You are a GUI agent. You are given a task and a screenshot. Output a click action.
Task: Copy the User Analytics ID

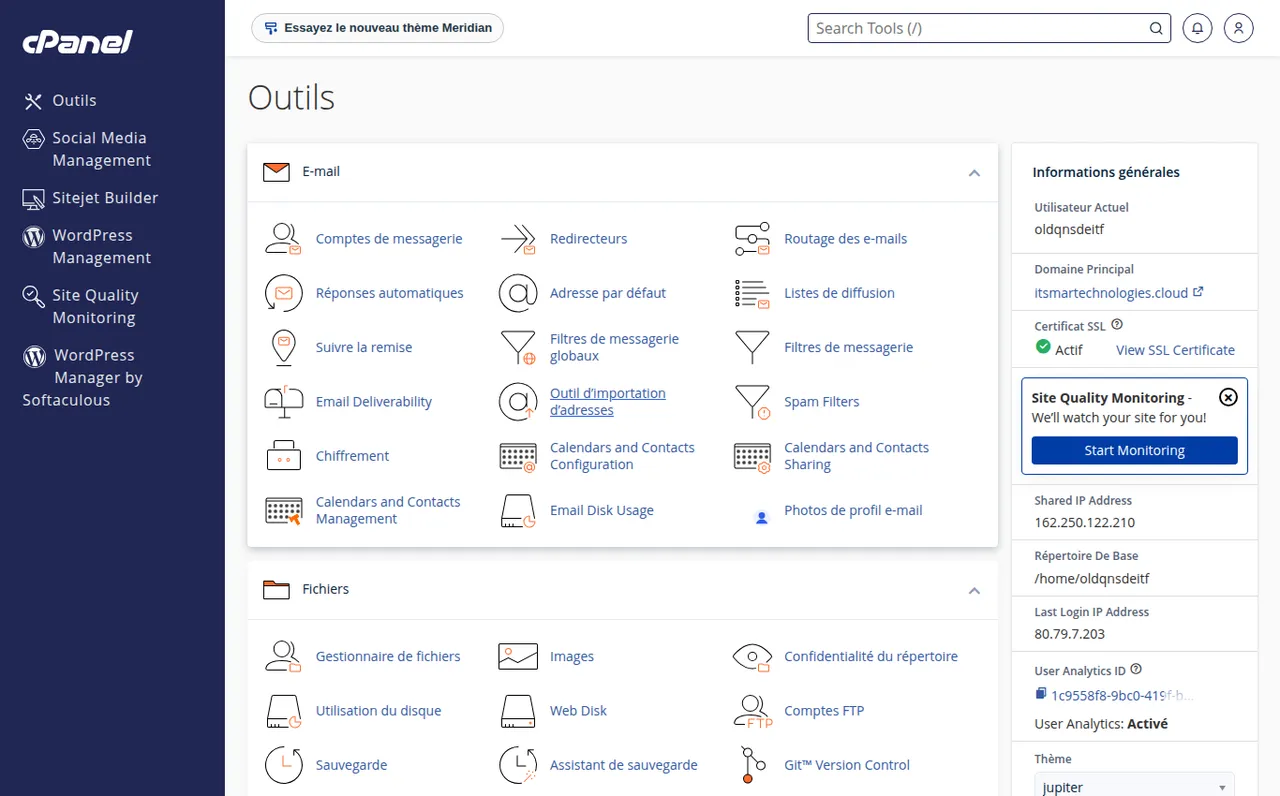click(x=1041, y=694)
